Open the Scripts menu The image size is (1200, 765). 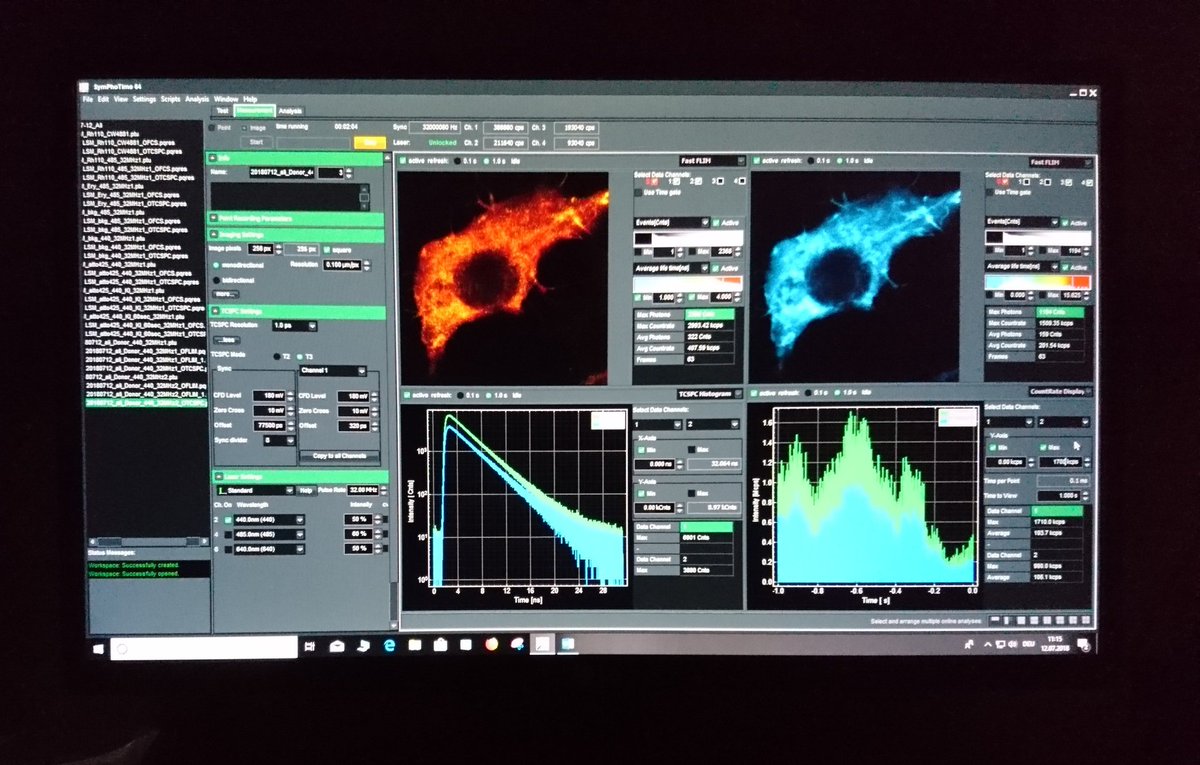pyautogui.click(x=171, y=100)
